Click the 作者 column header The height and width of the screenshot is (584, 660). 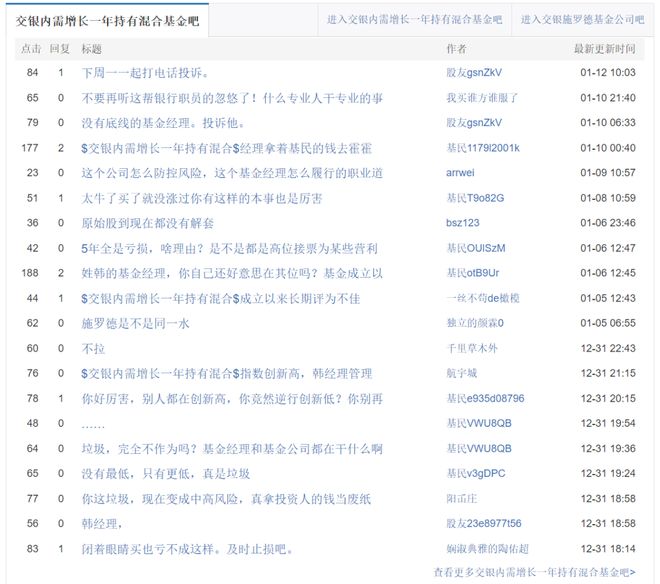pos(456,48)
